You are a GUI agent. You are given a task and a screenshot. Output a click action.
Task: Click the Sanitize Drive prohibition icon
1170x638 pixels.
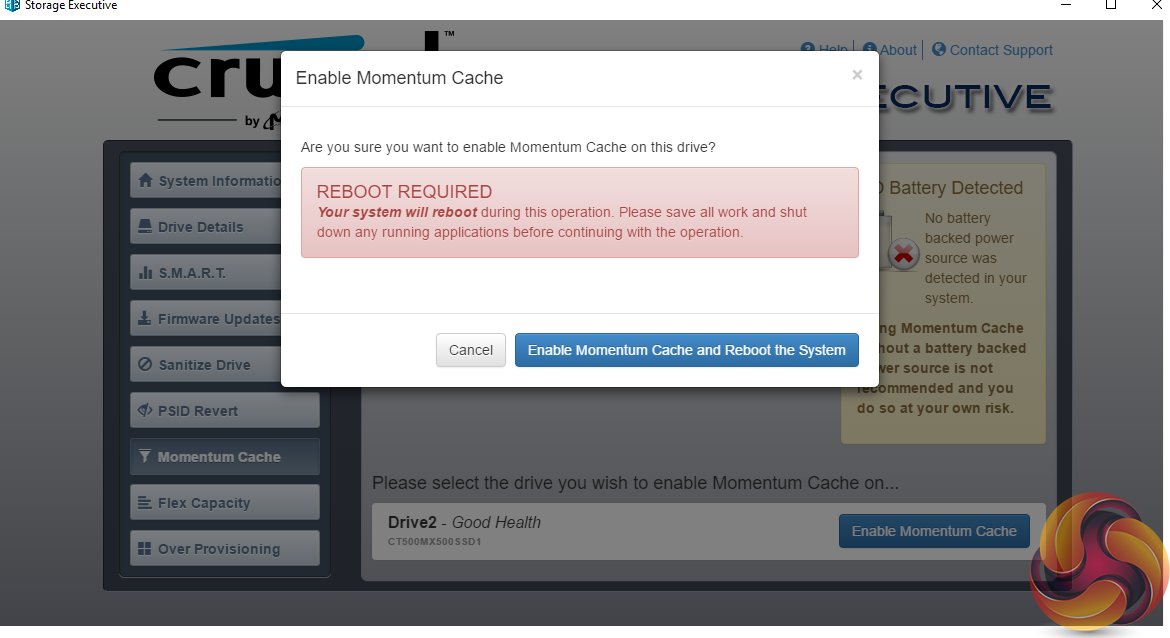[x=145, y=365]
